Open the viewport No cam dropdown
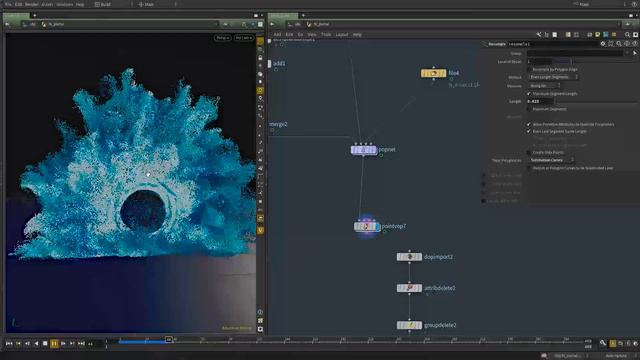 (x=244, y=38)
